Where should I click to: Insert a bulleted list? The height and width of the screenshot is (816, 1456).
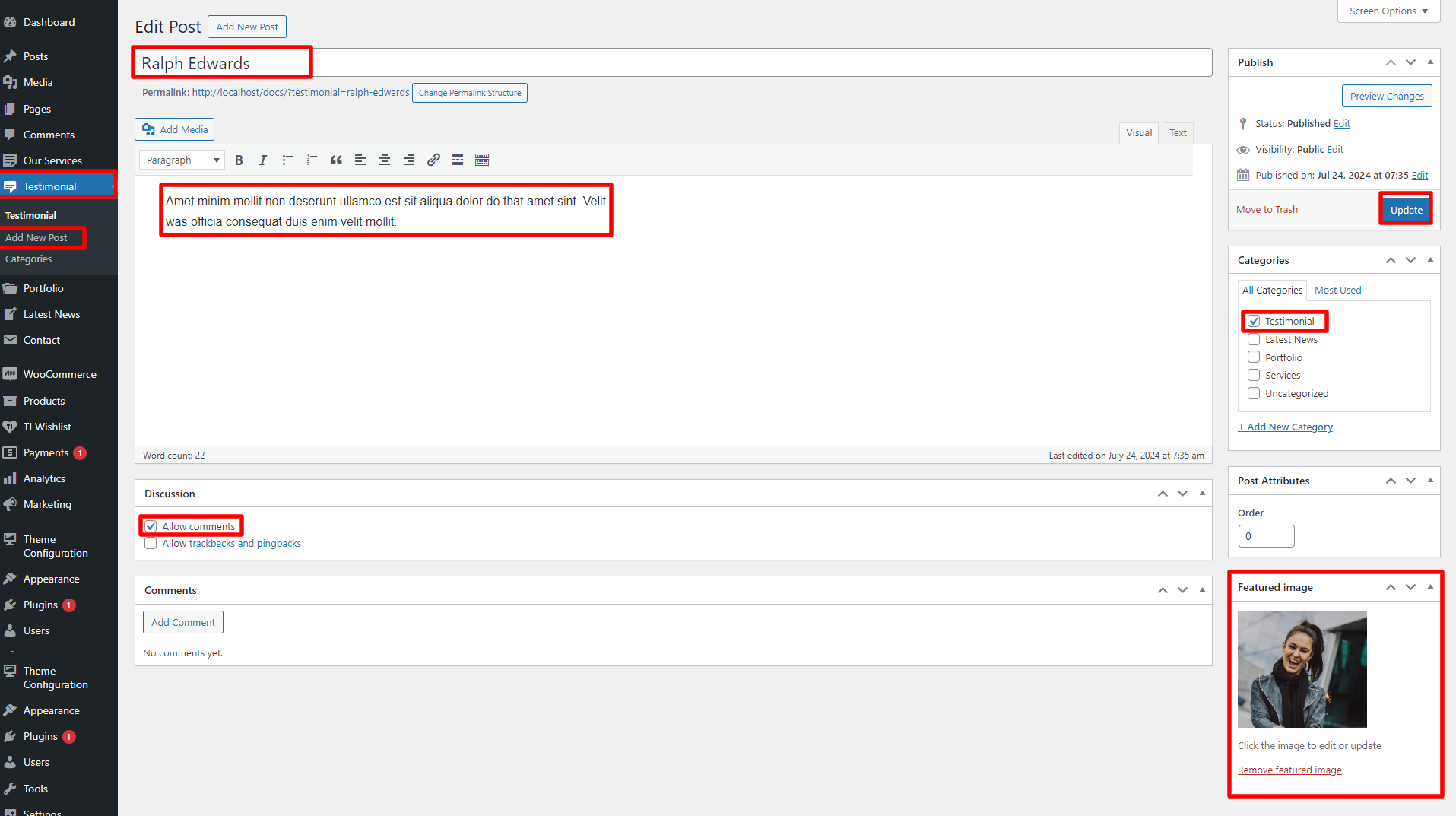(x=287, y=160)
